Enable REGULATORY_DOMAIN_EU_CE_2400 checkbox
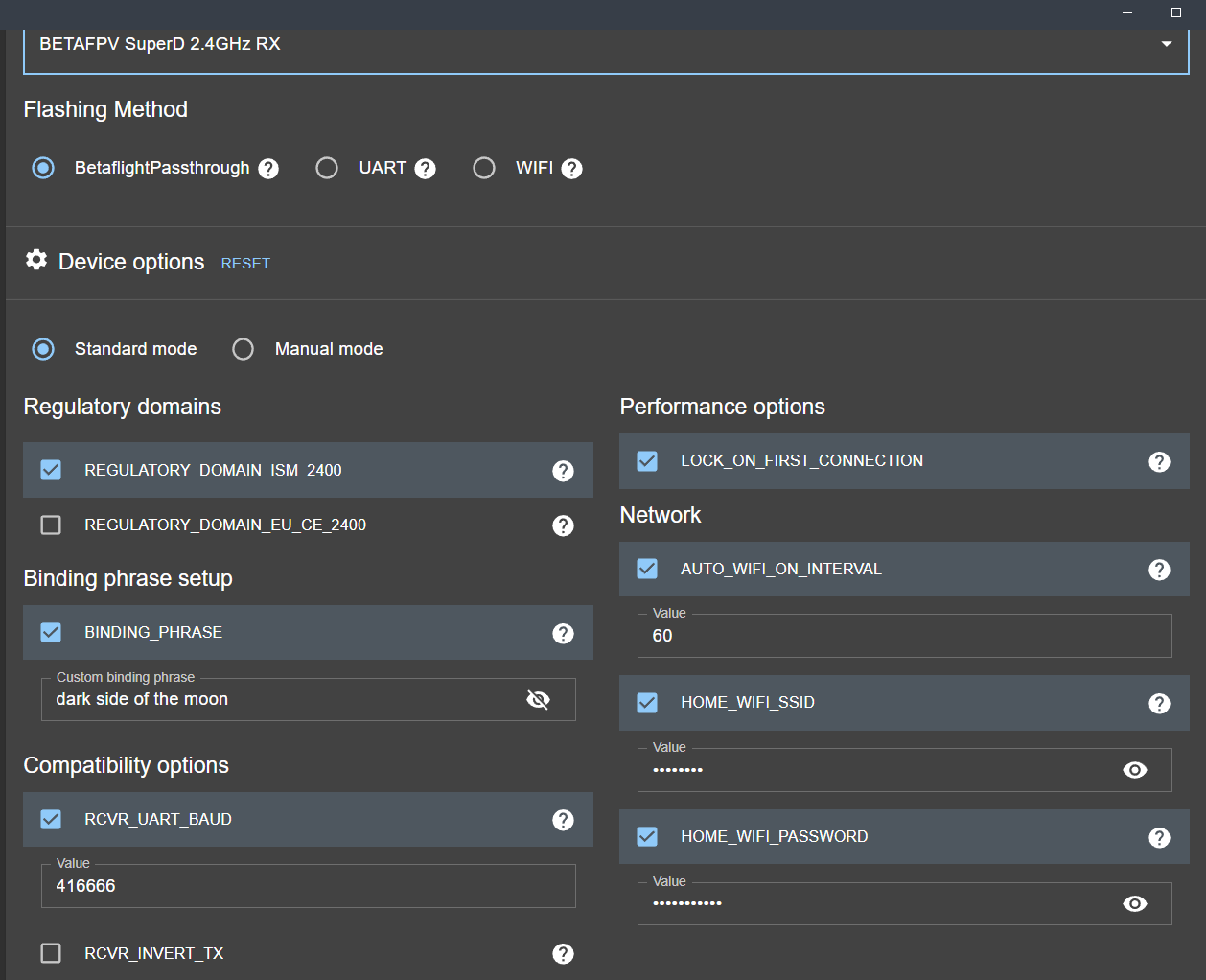Viewport: 1206px width, 980px height. tap(51, 525)
